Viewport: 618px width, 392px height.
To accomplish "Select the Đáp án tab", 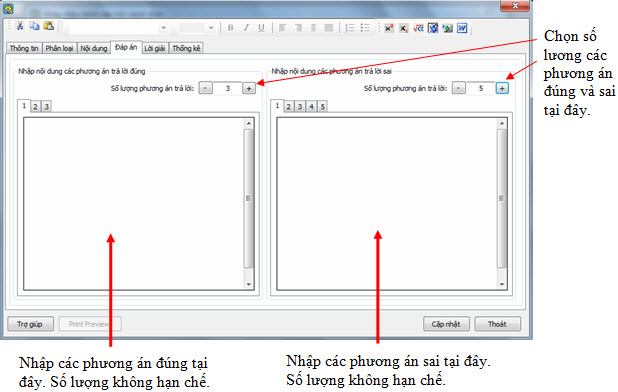I will (126, 47).
